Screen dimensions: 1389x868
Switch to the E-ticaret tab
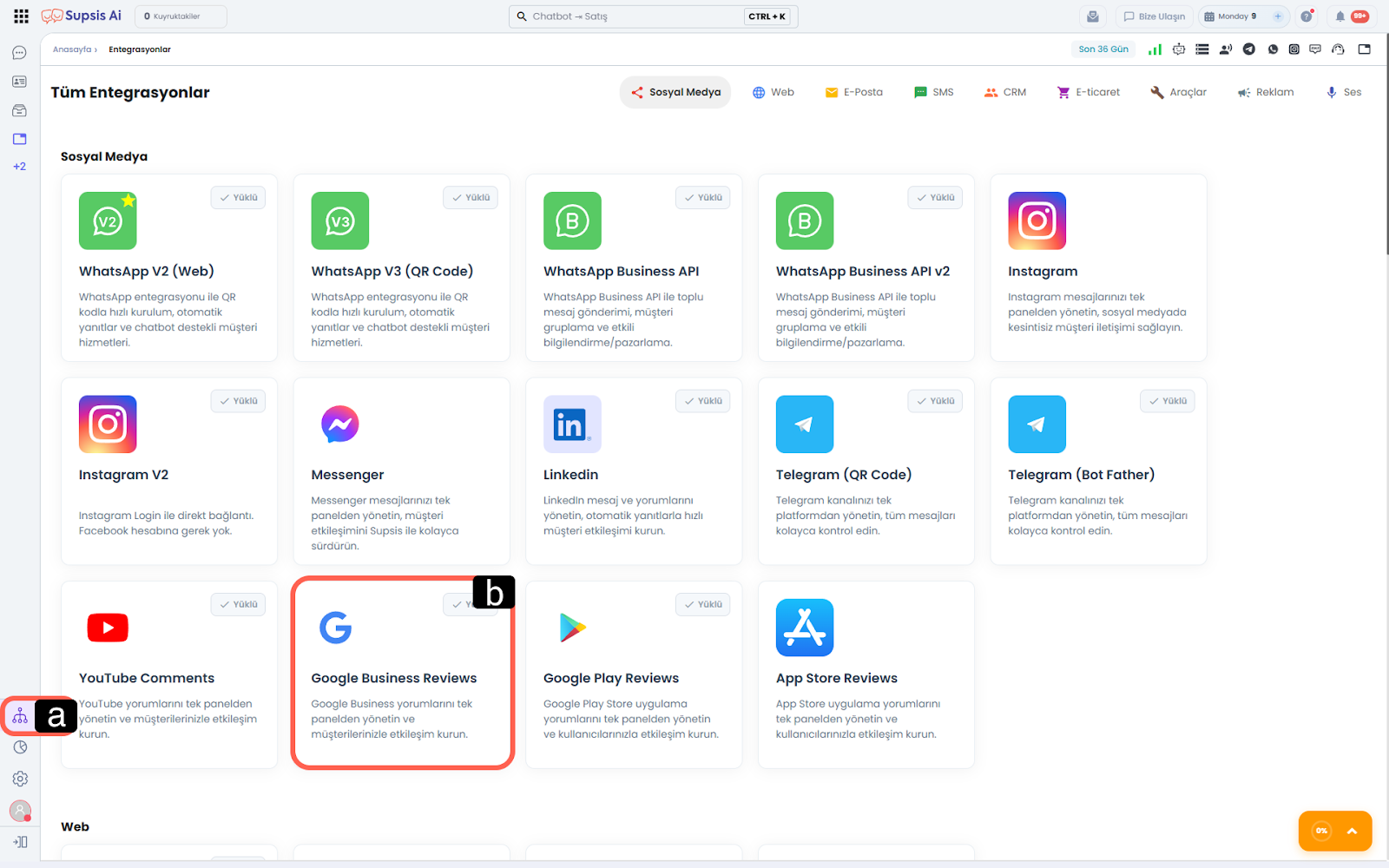(1088, 92)
